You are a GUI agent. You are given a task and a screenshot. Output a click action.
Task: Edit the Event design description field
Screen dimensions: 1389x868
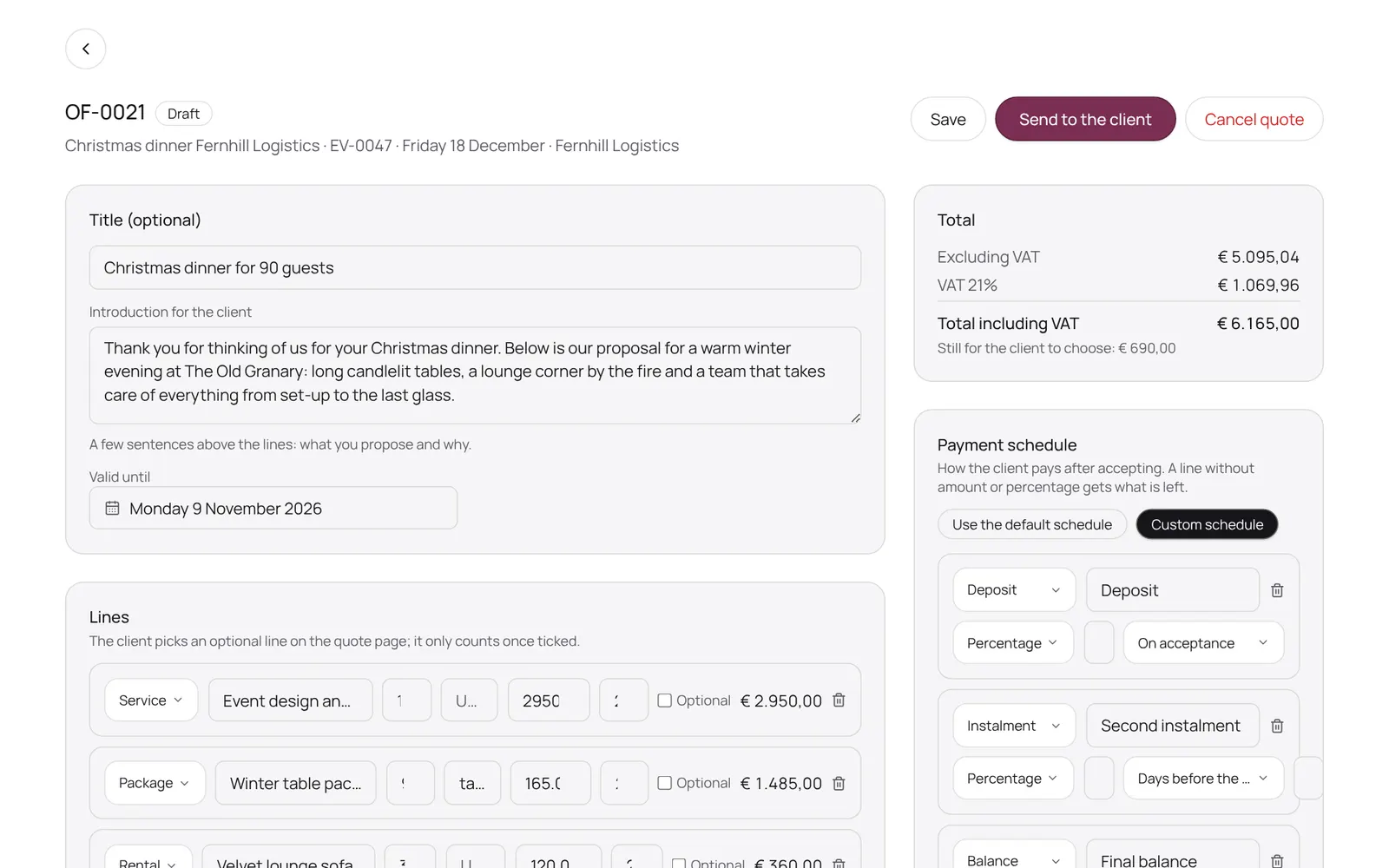[x=291, y=700]
